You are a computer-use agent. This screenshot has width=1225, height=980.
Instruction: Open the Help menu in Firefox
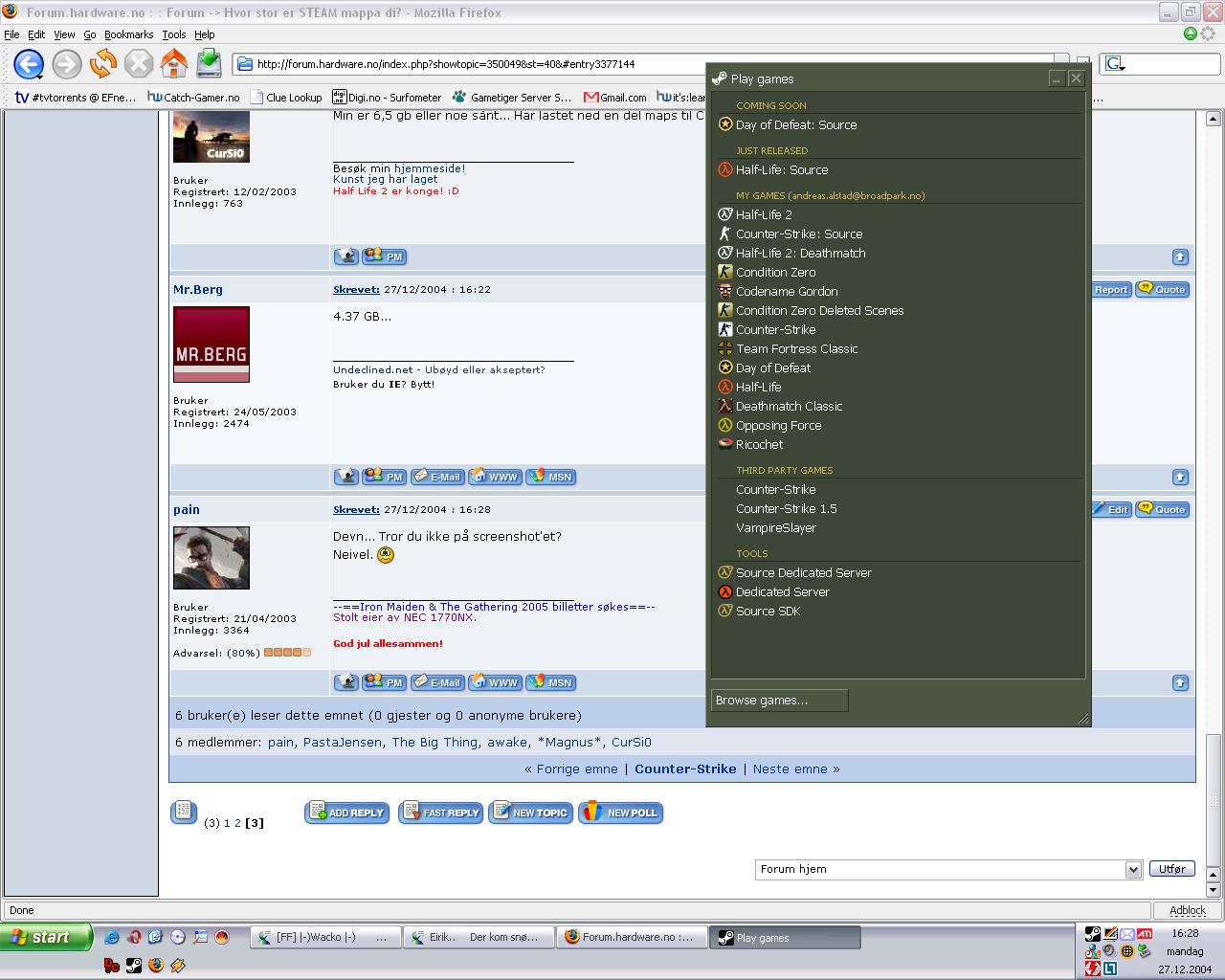[205, 34]
